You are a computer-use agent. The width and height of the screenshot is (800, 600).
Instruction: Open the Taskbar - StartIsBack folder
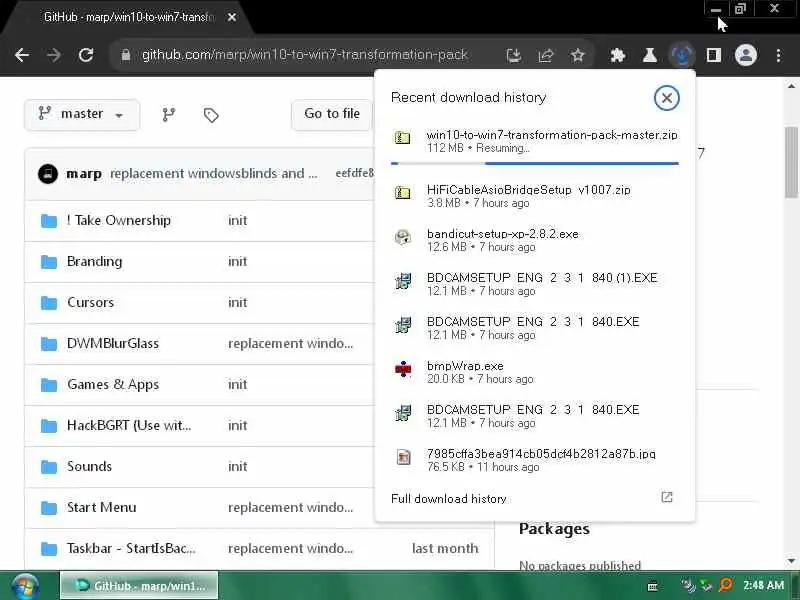(x=131, y=548)
